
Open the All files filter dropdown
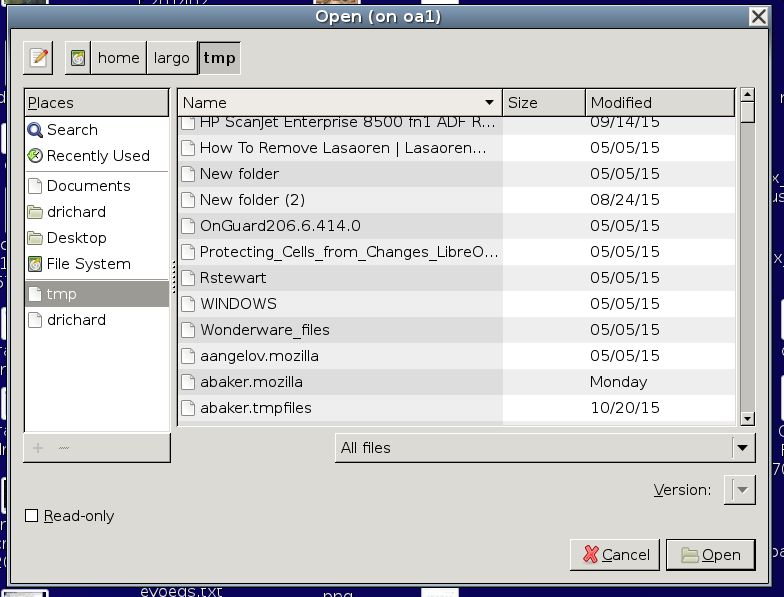[545, 448]
